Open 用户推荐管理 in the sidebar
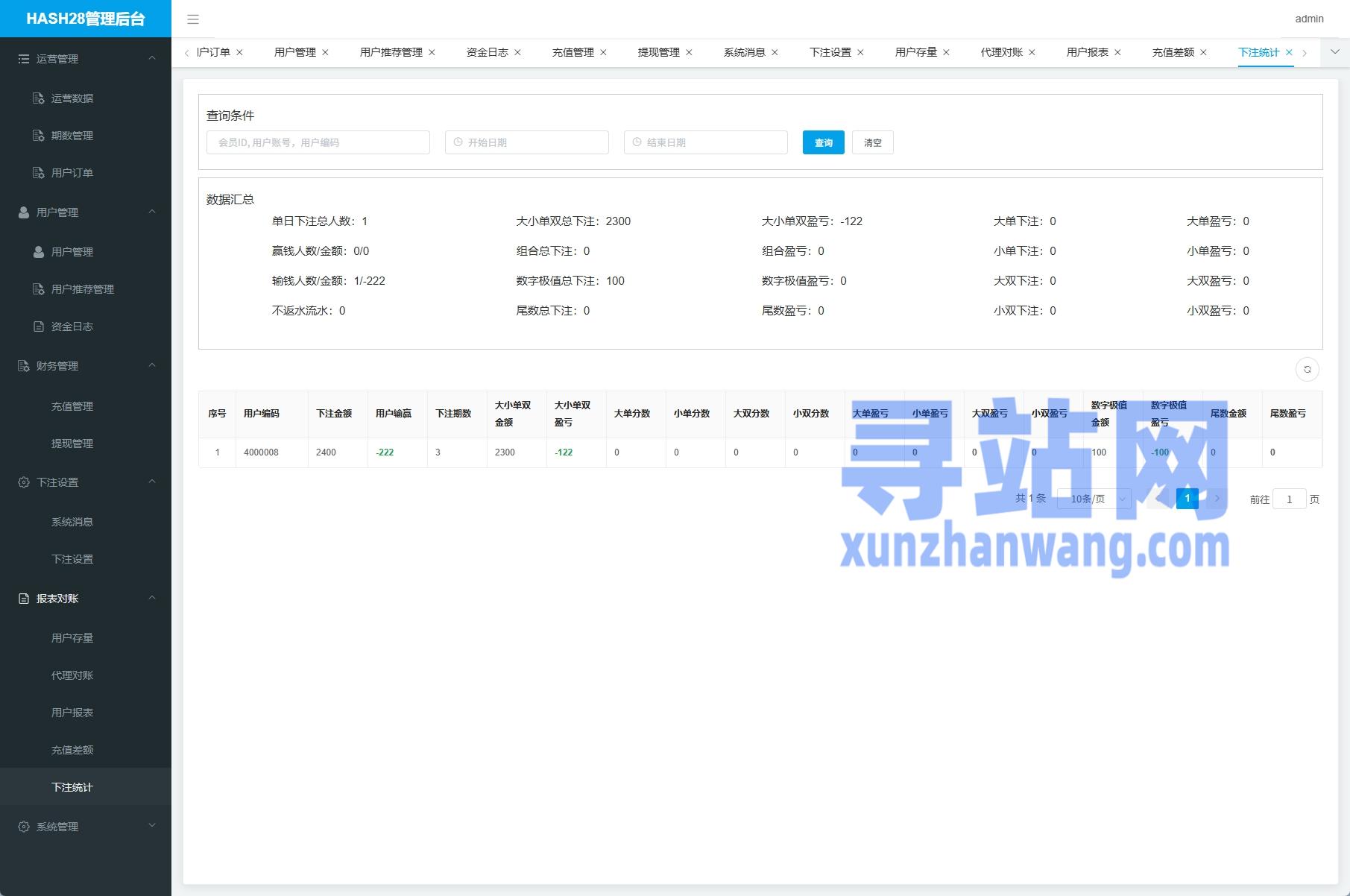The image size is (1350, 896). pos(86,289)
